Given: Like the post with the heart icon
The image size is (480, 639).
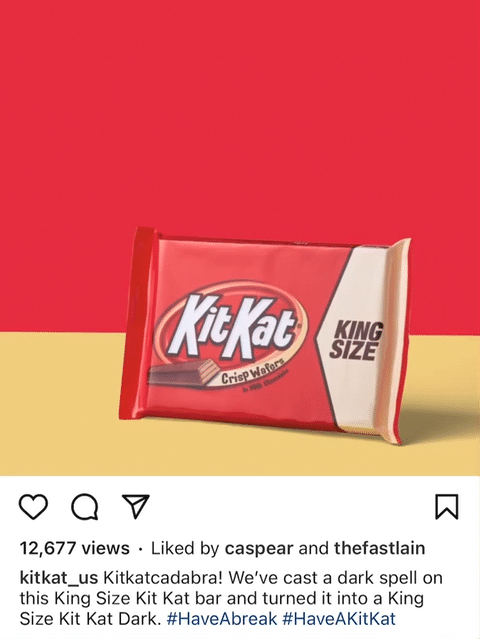Looking at the screenshot, I should coord(33,507).
